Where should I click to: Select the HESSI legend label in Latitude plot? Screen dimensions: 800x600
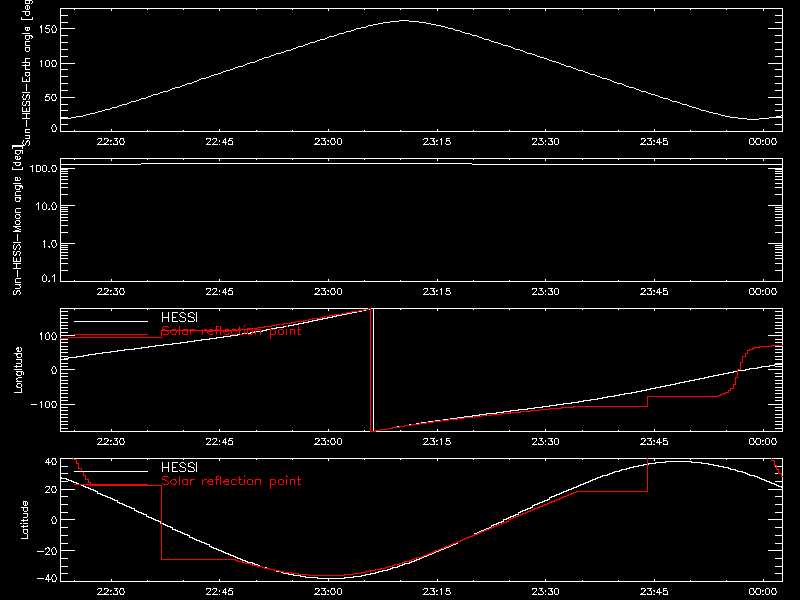pos(179,467)
